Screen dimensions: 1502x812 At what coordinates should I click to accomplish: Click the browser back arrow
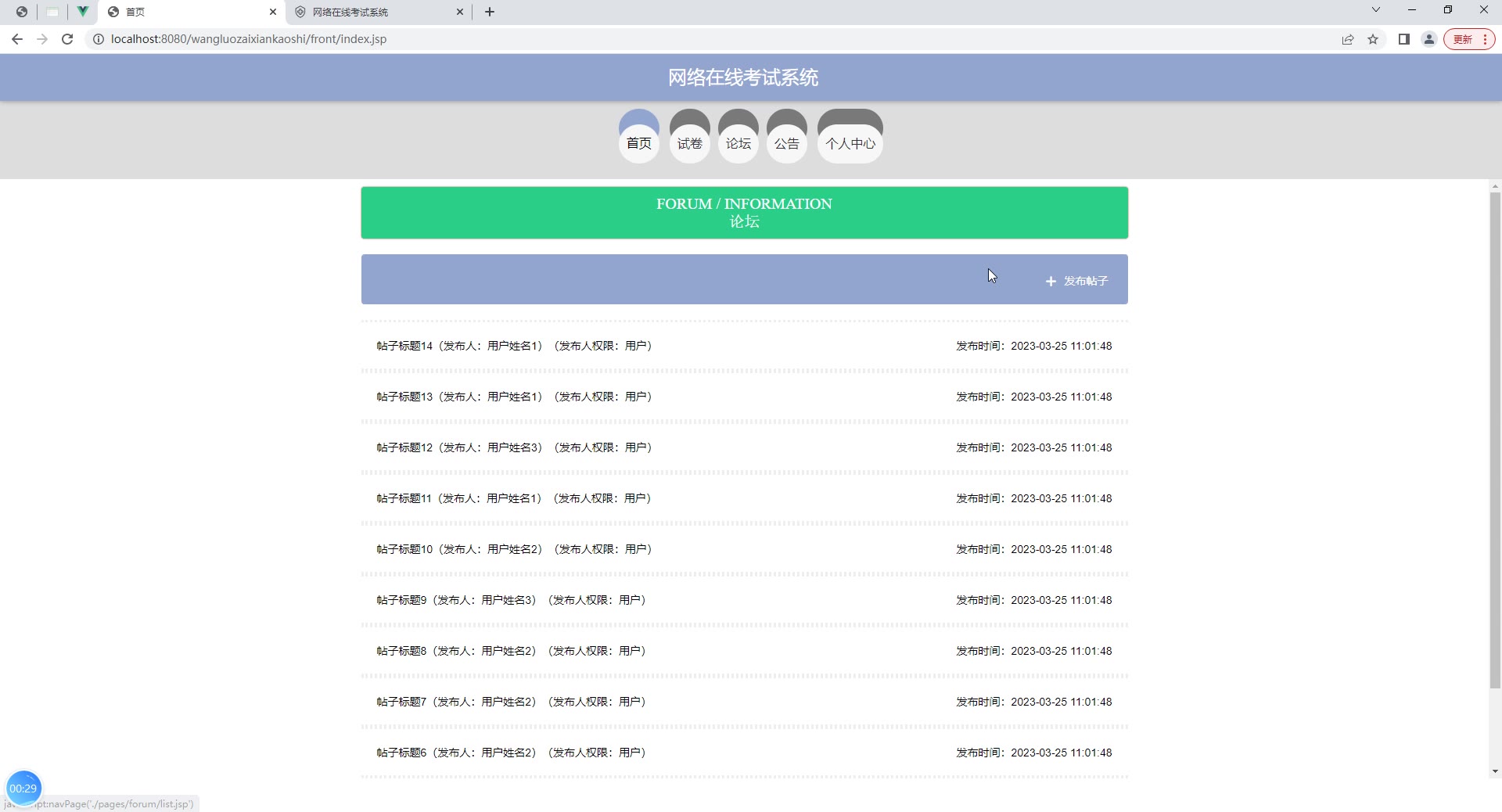17,39
